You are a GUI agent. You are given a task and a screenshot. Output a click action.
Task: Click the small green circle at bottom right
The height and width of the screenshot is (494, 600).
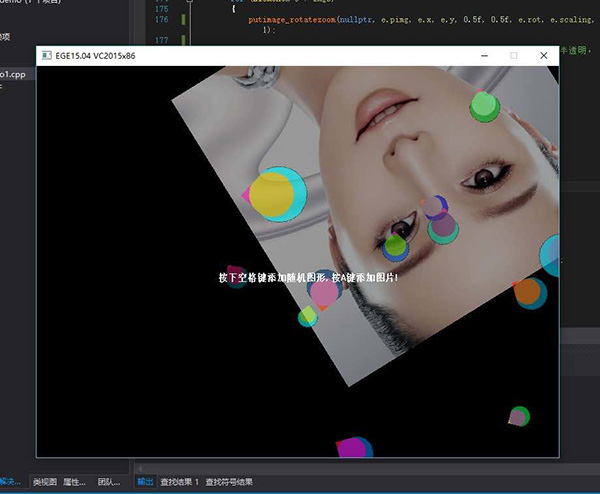pyautogui.click(x=519, y=416)
